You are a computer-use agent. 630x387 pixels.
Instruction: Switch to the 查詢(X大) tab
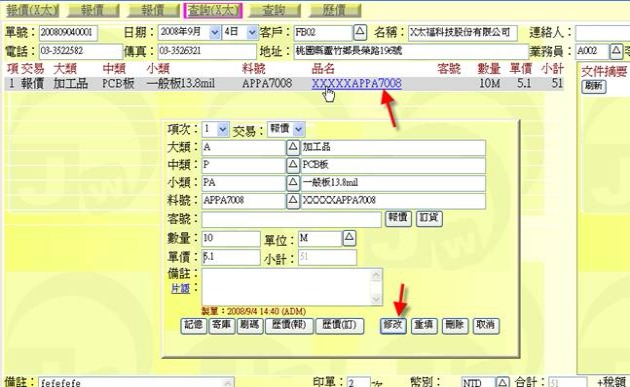coord(213,10)
